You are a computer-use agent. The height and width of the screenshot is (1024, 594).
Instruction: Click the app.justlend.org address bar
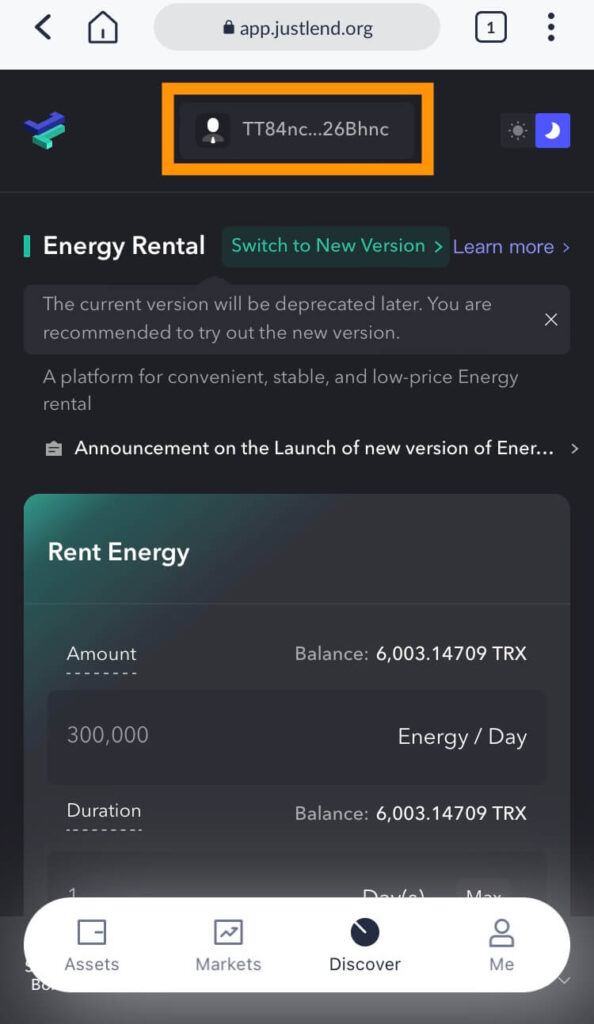click(297, 27)
